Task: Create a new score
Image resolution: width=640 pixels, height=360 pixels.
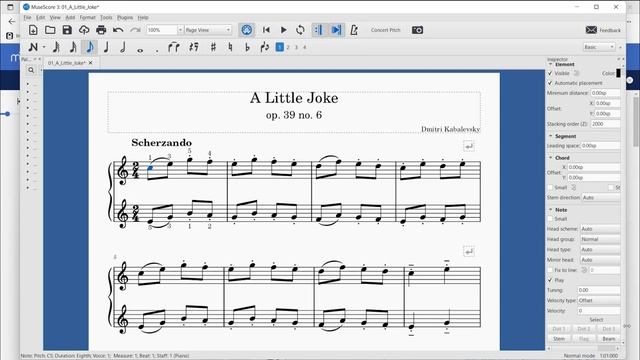Action: (33, 30)
